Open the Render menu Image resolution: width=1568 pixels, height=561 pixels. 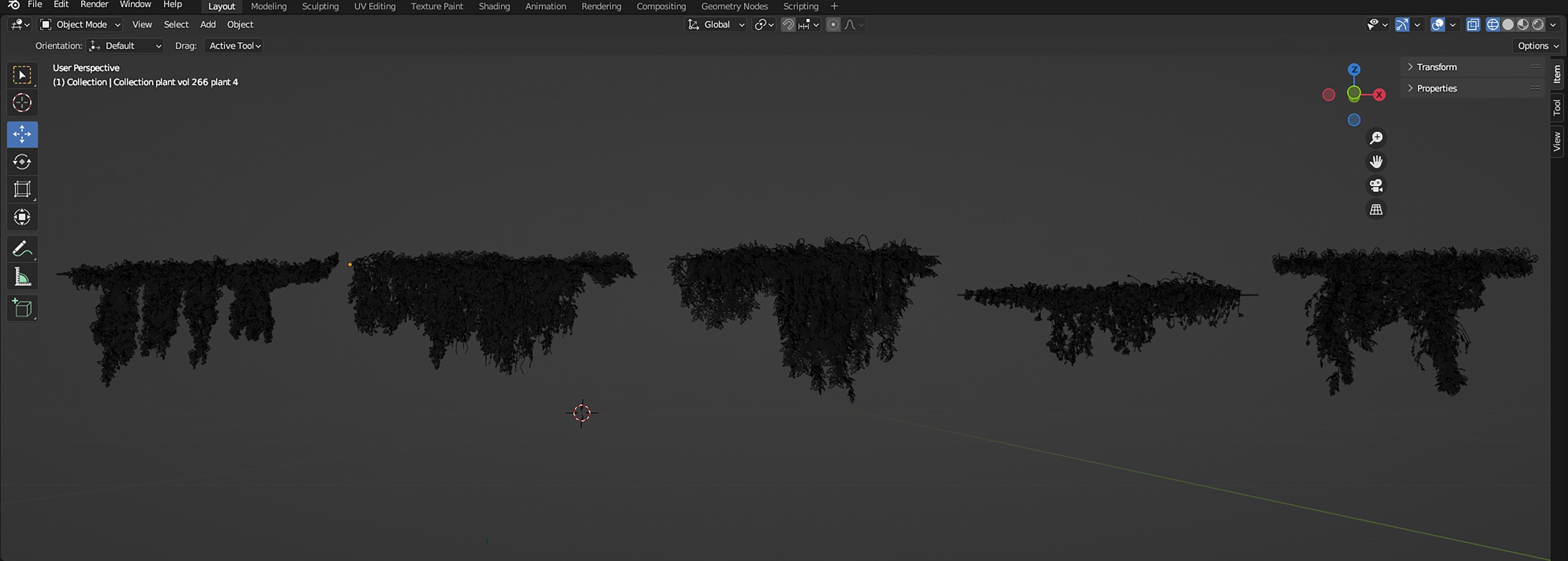[x=94, y=5]
